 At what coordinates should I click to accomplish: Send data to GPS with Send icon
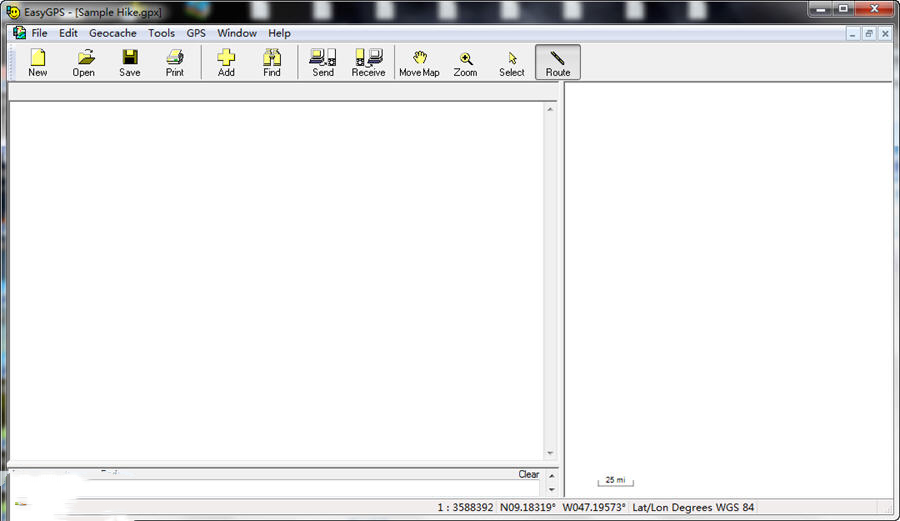click(x=323, y=63)
